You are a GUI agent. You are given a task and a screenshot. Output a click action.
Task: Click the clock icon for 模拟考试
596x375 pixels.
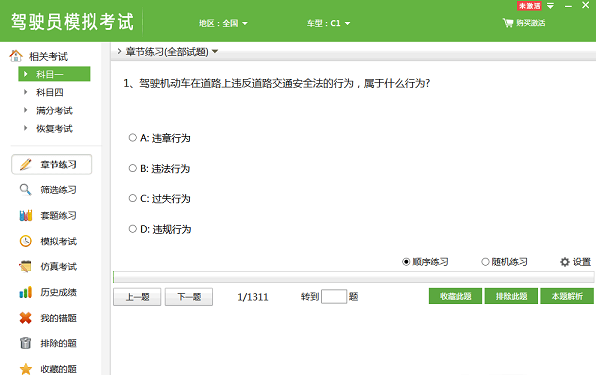pos(25,241)
